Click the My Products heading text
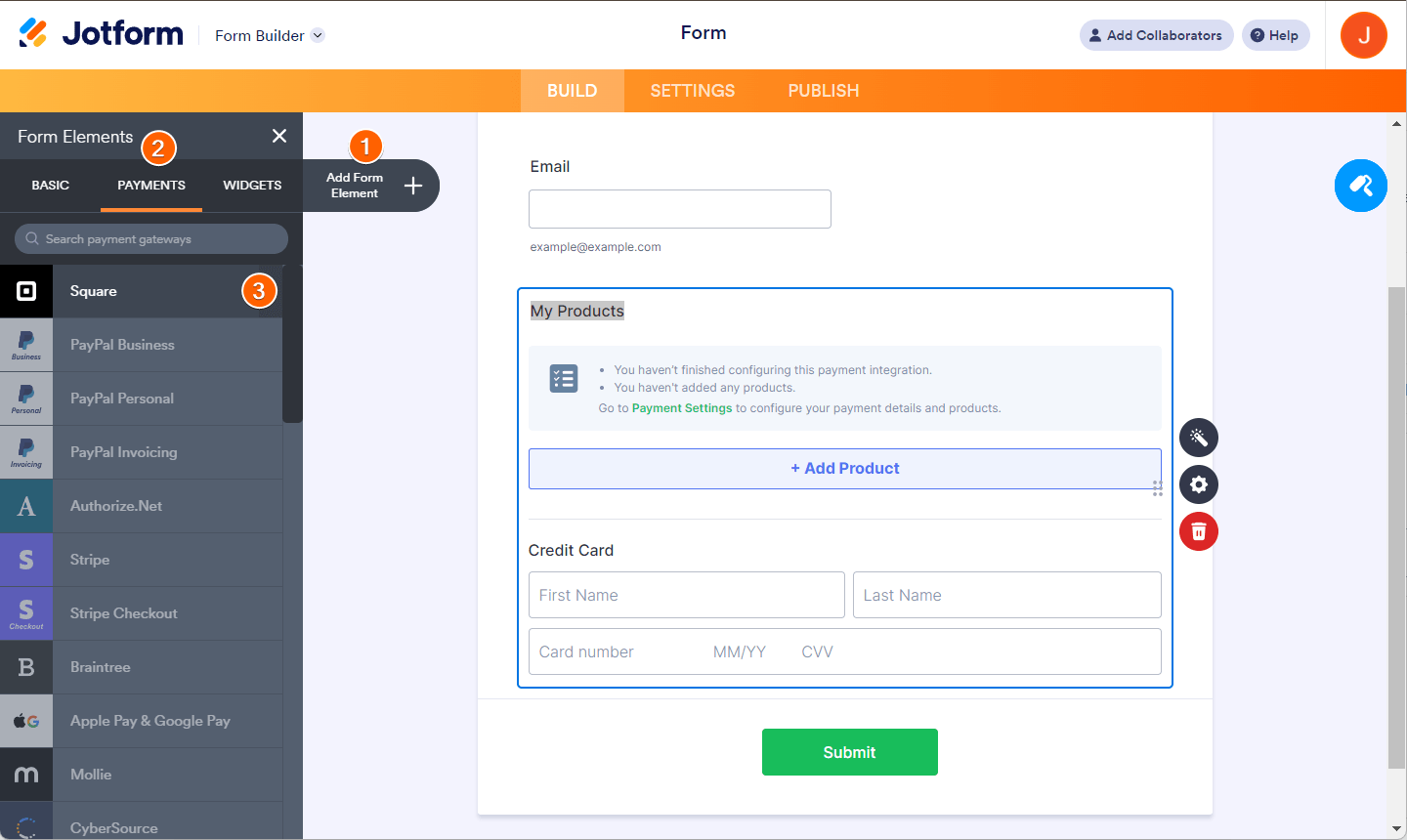The image size is (1407, 840). point(577,311)
